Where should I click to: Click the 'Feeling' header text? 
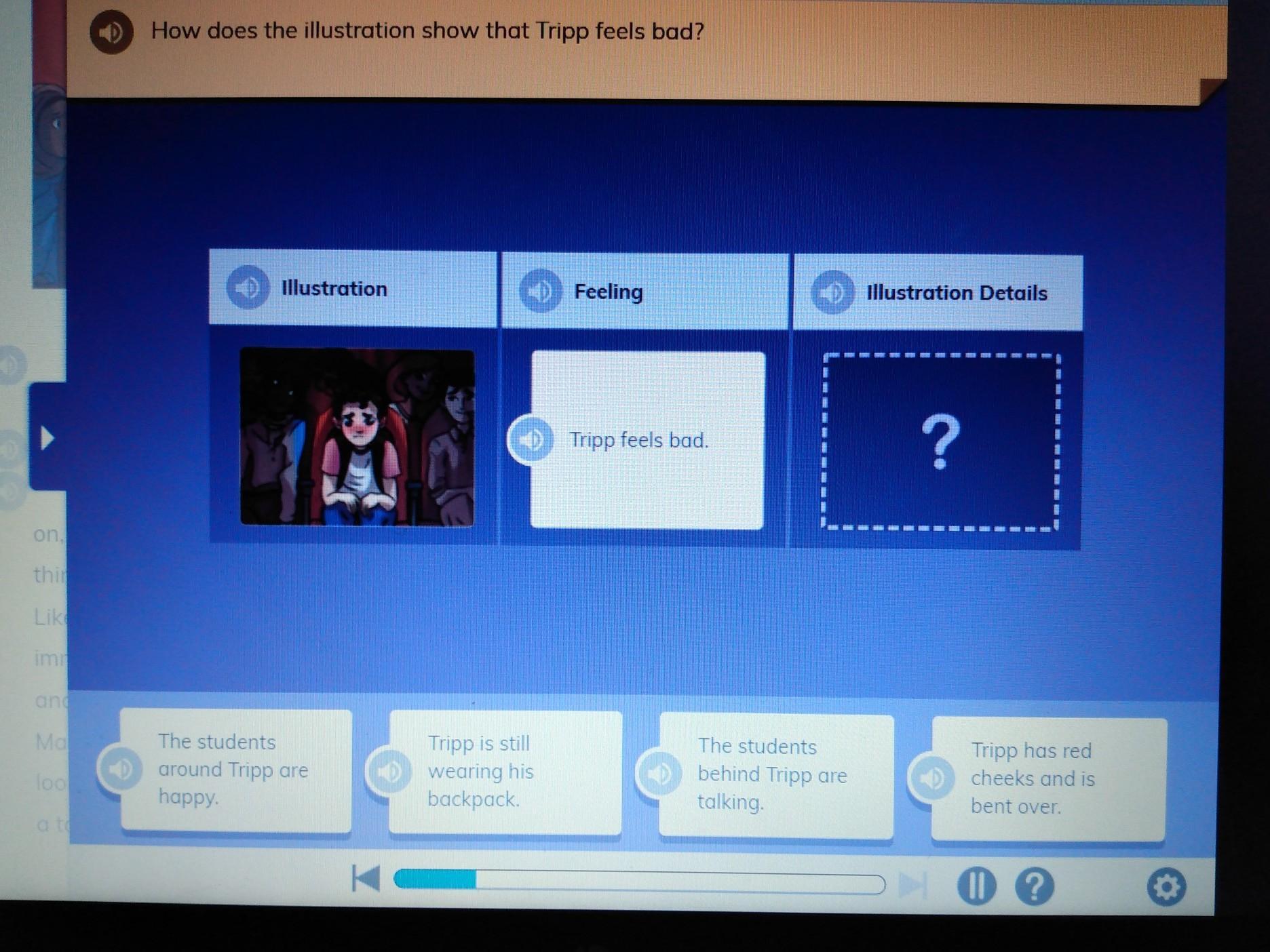click(609, 292)
